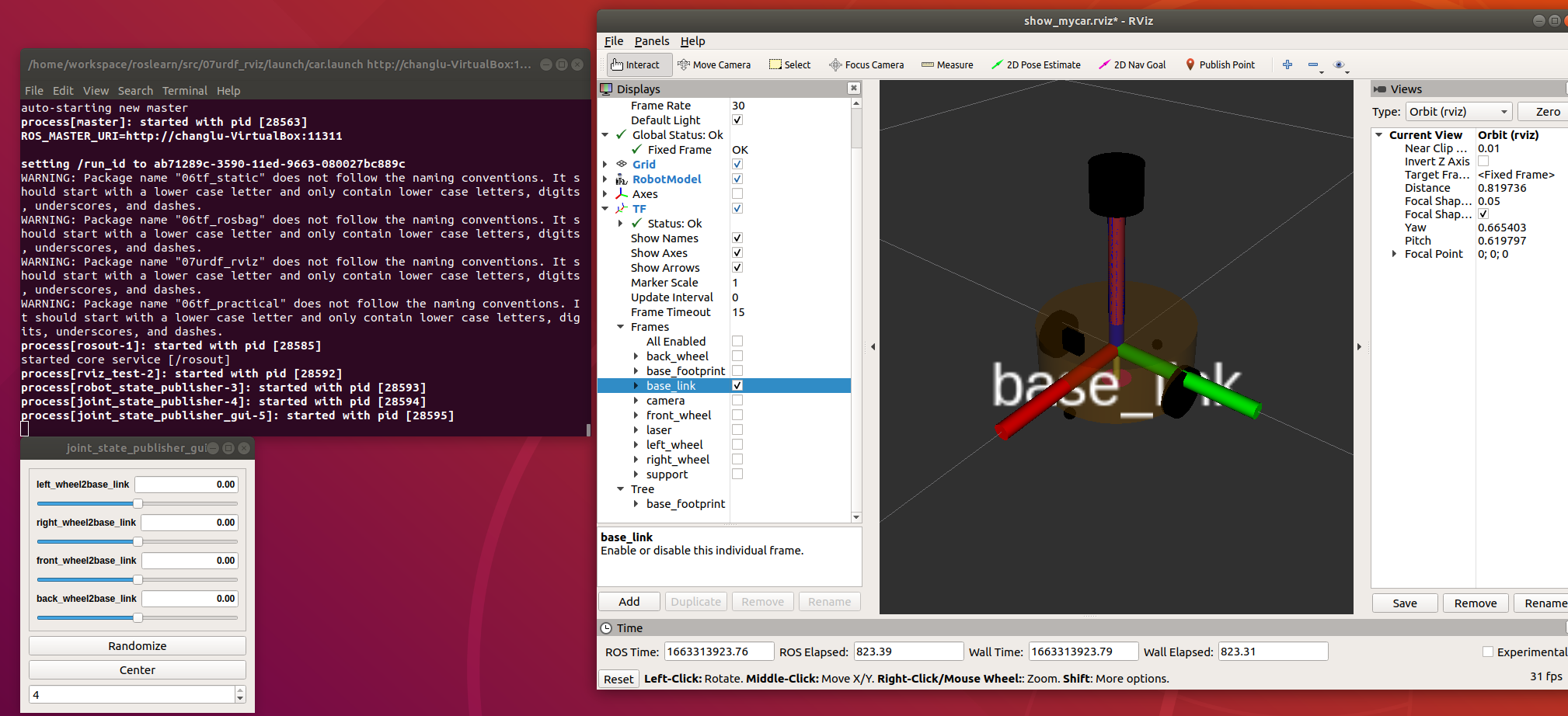1568x716 pixels.
Task: Enable the Axes display checkbox
Action: pyautogui.click(x=737, y=194)
